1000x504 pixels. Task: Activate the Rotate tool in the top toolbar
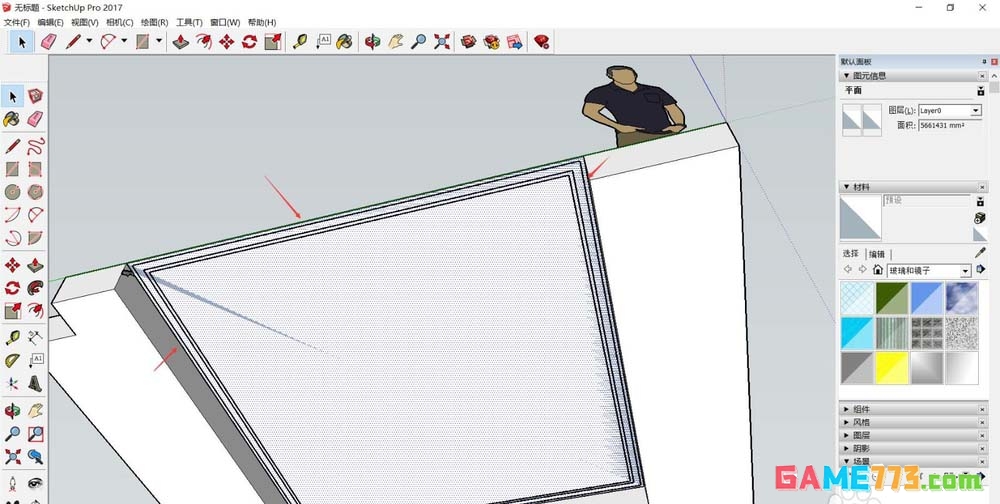249,42
